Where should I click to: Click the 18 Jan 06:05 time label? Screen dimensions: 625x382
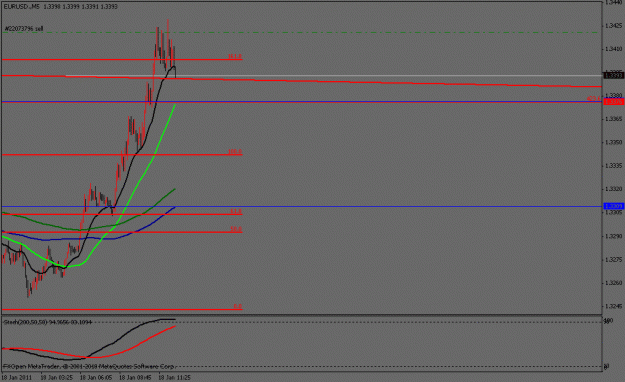coord(96,377)
